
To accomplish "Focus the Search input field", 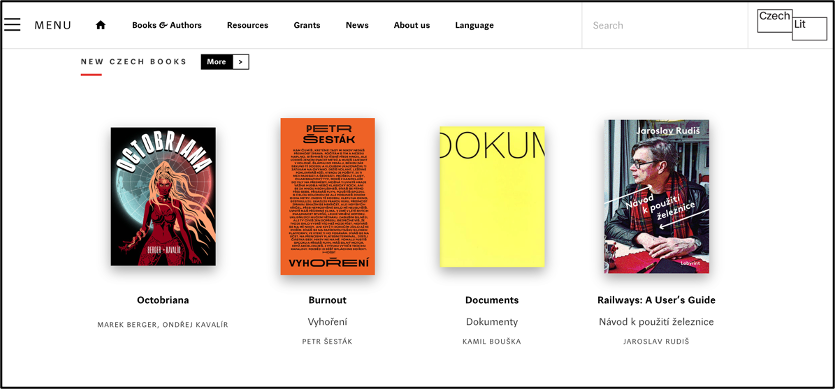I will (665, 25).
